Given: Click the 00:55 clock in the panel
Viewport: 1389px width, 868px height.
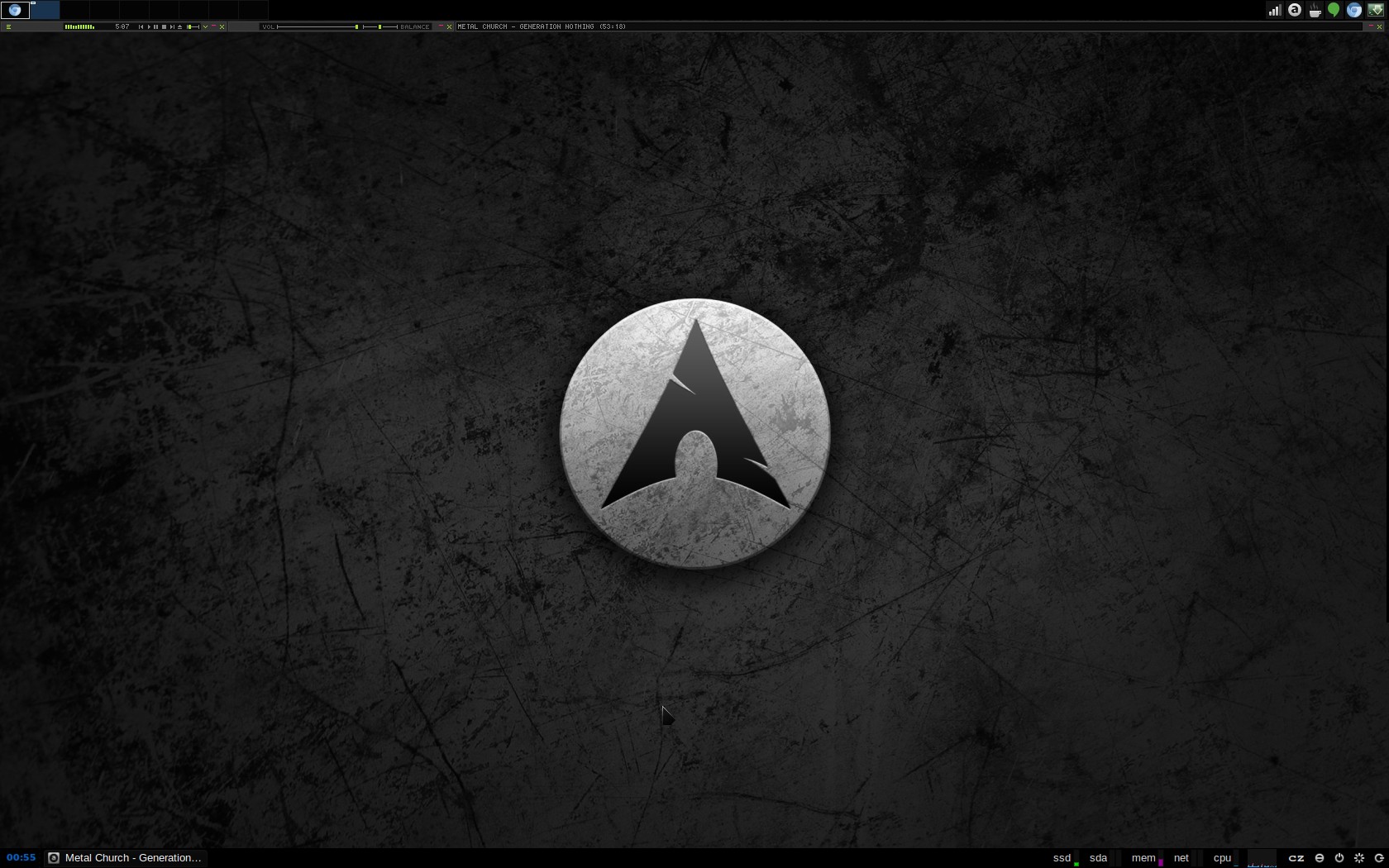Looking at the screenshot, I should point(21,858).
